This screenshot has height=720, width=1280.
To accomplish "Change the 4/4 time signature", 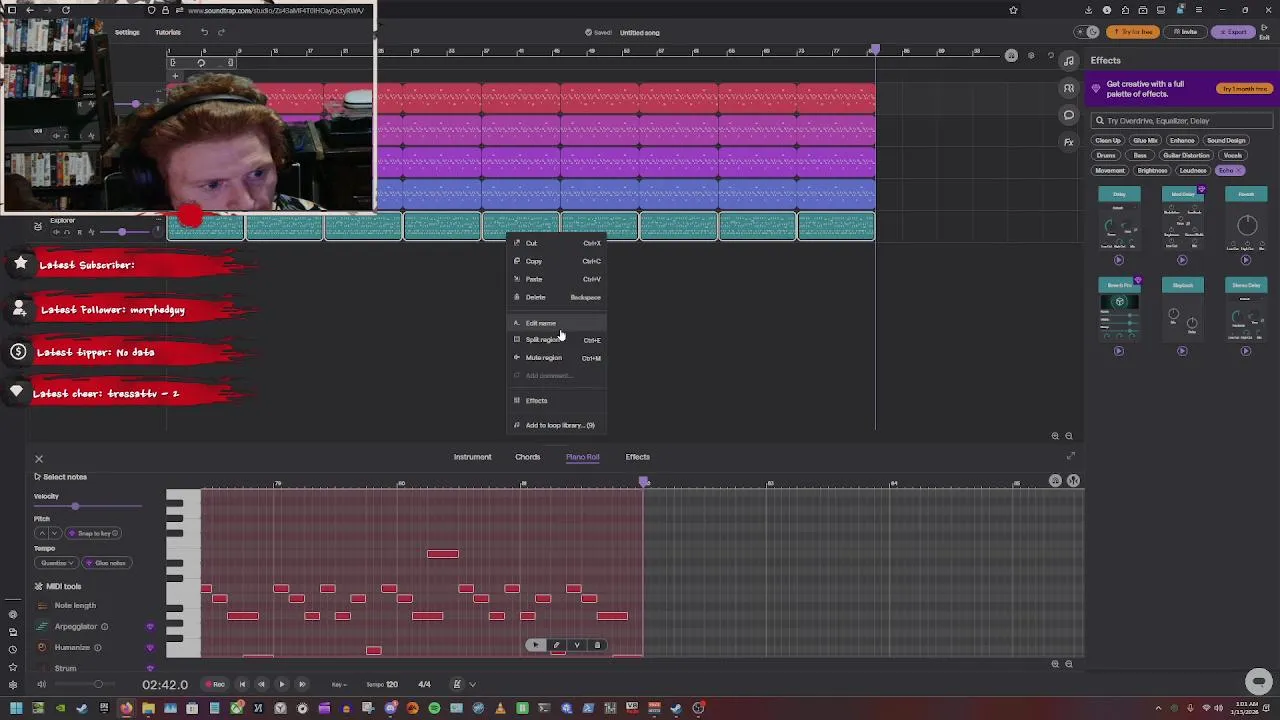I will 424,685.
